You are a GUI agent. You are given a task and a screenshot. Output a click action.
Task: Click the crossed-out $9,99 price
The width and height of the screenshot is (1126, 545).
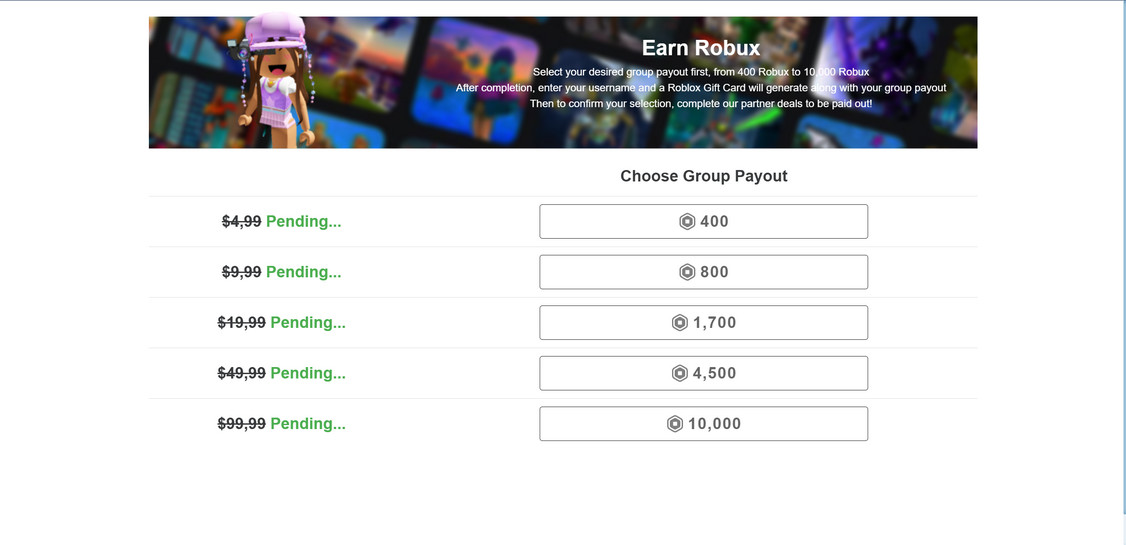[x=241, y=272]
